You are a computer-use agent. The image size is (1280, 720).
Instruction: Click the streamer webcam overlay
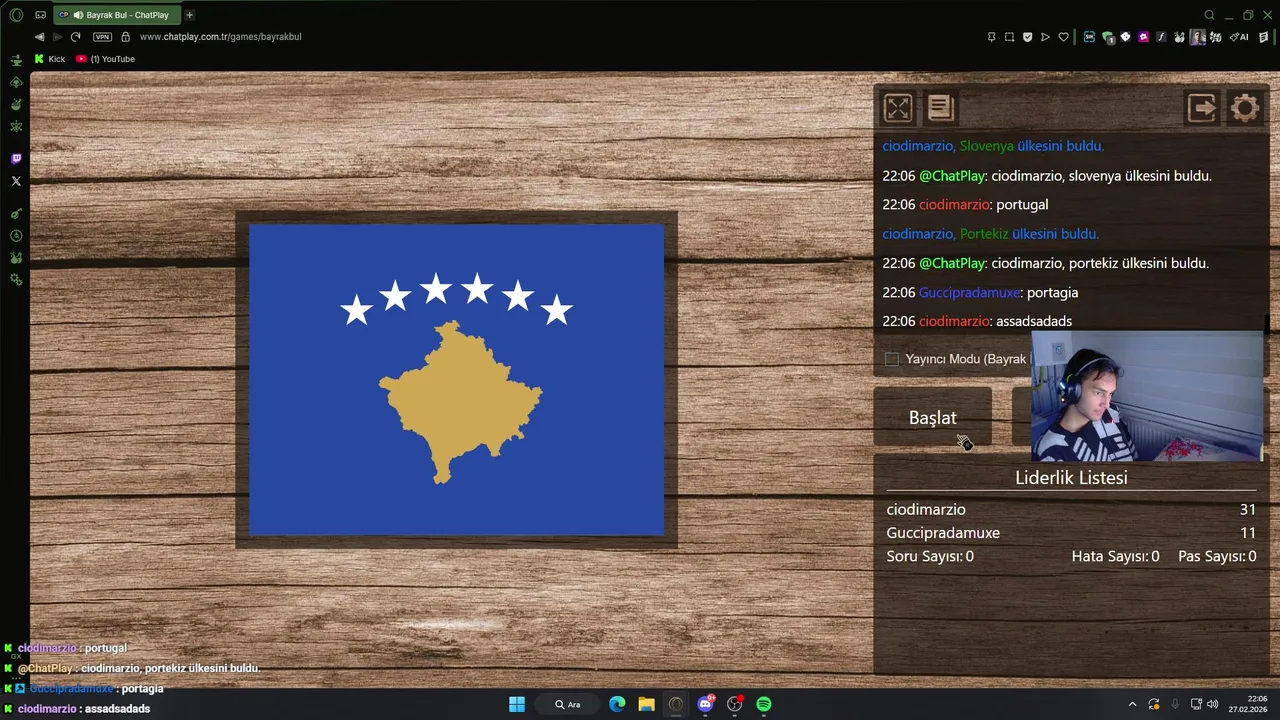[x=1147, y=396]
